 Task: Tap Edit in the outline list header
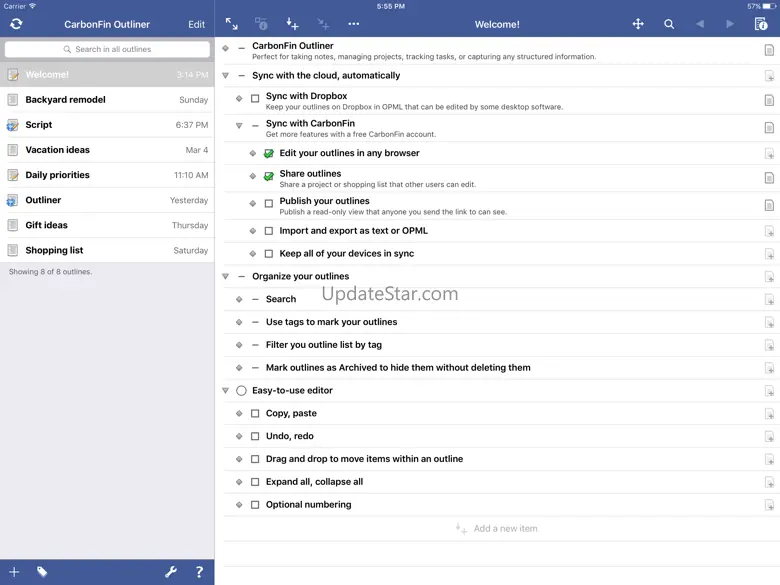[196, 24]
